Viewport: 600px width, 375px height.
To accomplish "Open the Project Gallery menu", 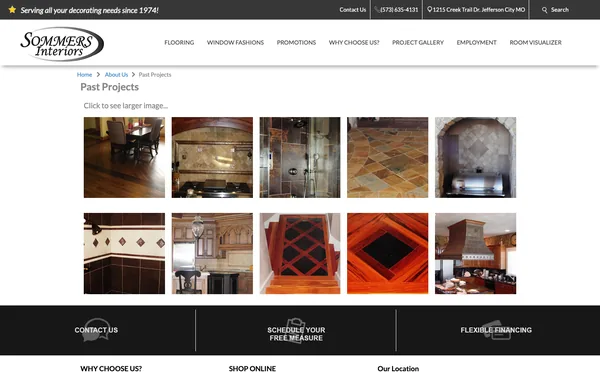I will click(x=418, y=42).
